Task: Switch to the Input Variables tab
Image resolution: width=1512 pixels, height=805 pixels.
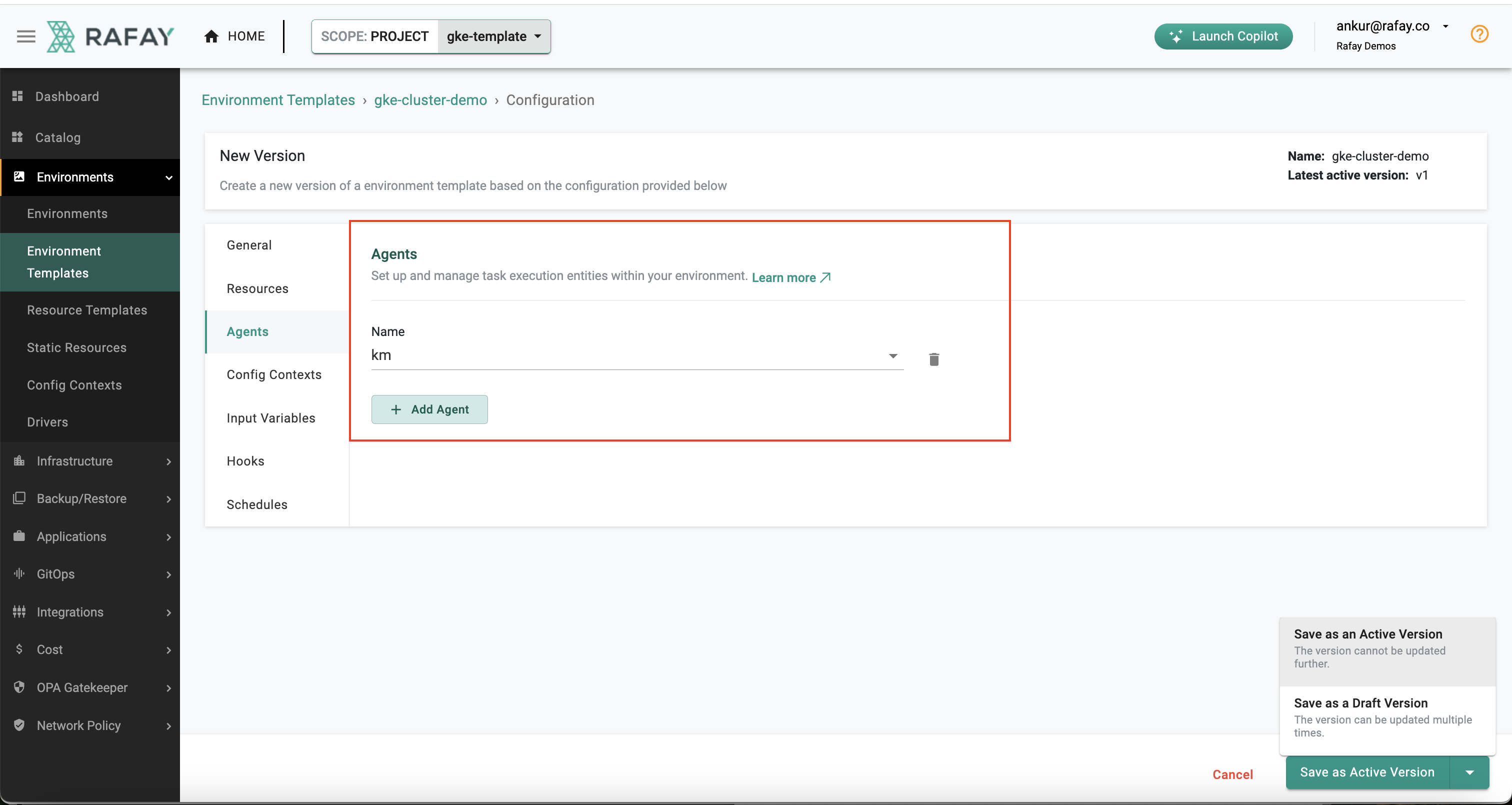Action: [277, 418]
